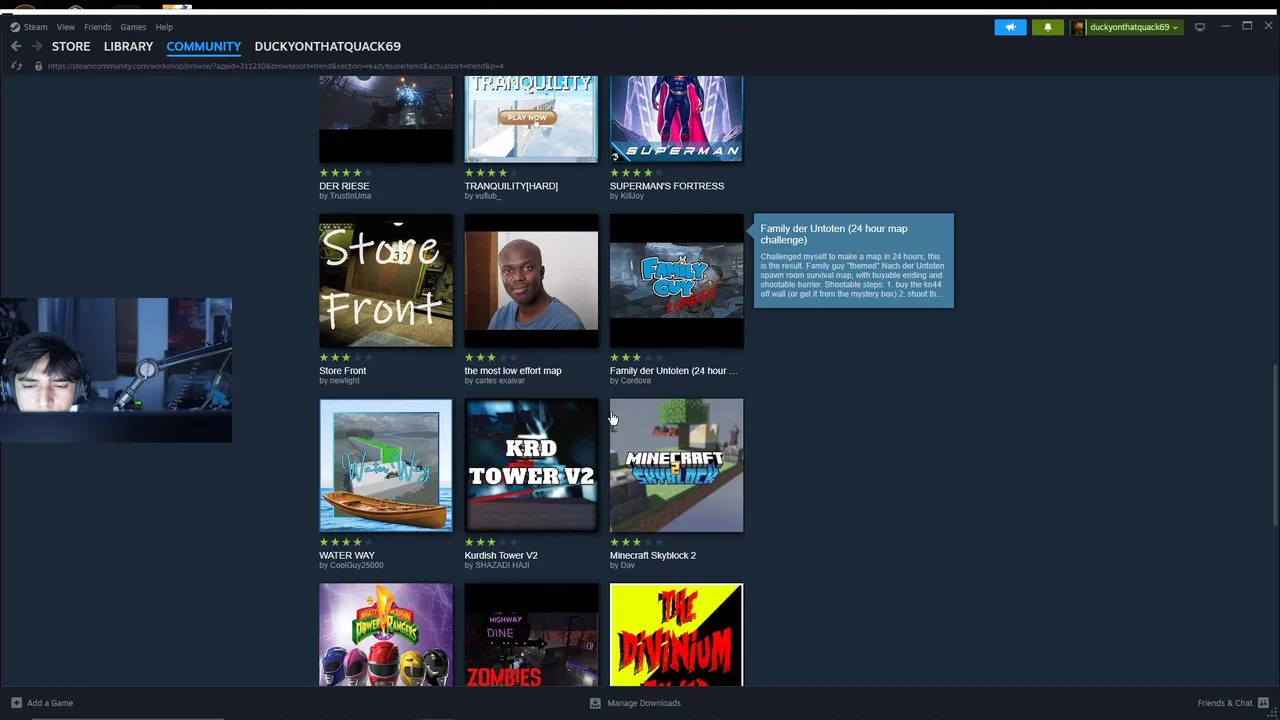Viewport: 1280px width, 720px height.
Task: Click the padlock security icon
Action: point(38,66)
